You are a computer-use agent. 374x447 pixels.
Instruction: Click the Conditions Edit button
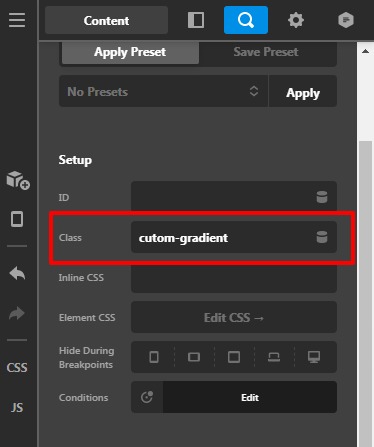250,397
